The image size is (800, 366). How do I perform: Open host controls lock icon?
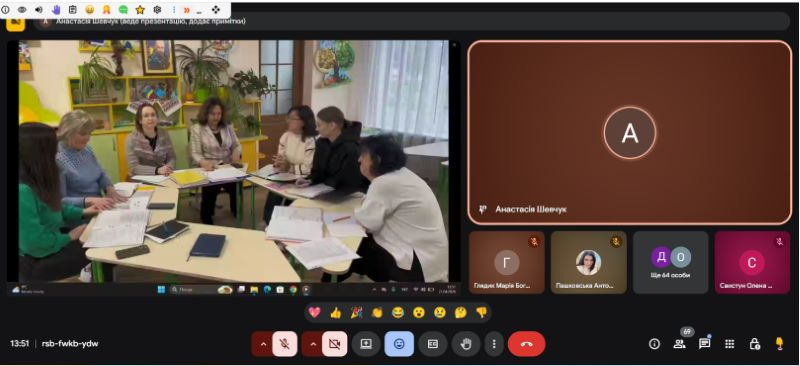pos(755,344)
